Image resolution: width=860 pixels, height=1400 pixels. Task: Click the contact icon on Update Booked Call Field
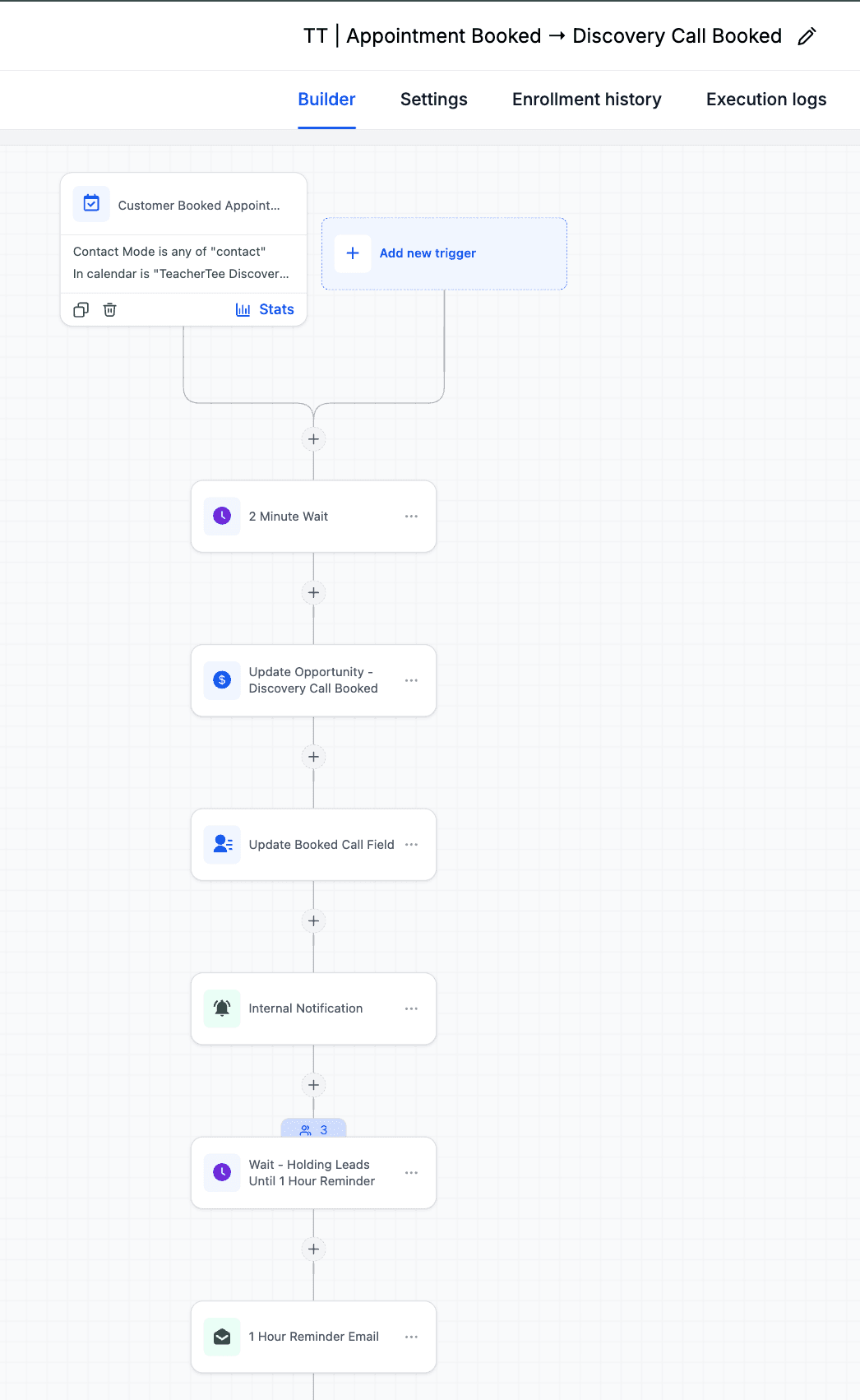[222, 844]
